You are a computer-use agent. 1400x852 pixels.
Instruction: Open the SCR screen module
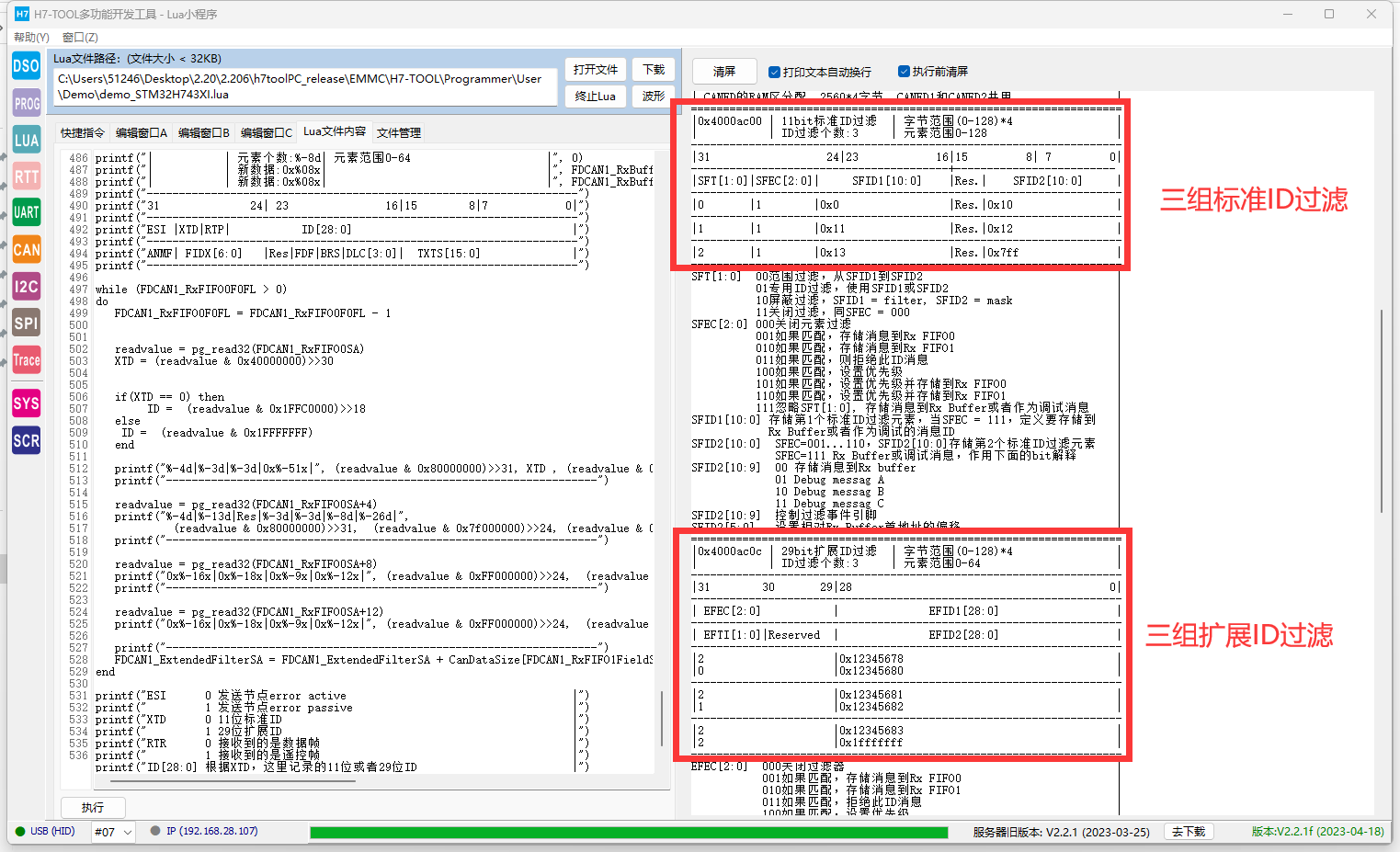click(27, 440)
